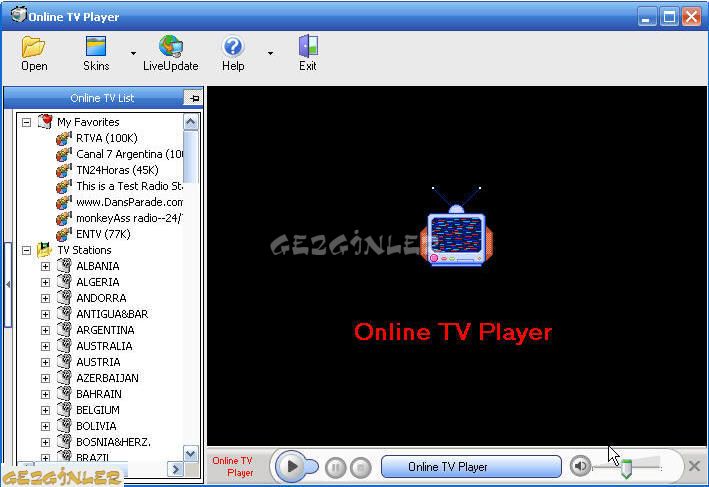The height and width of the screenshot is (487, 709).
Task: Mute audio with speaker icon
Action: click(580, 466)
